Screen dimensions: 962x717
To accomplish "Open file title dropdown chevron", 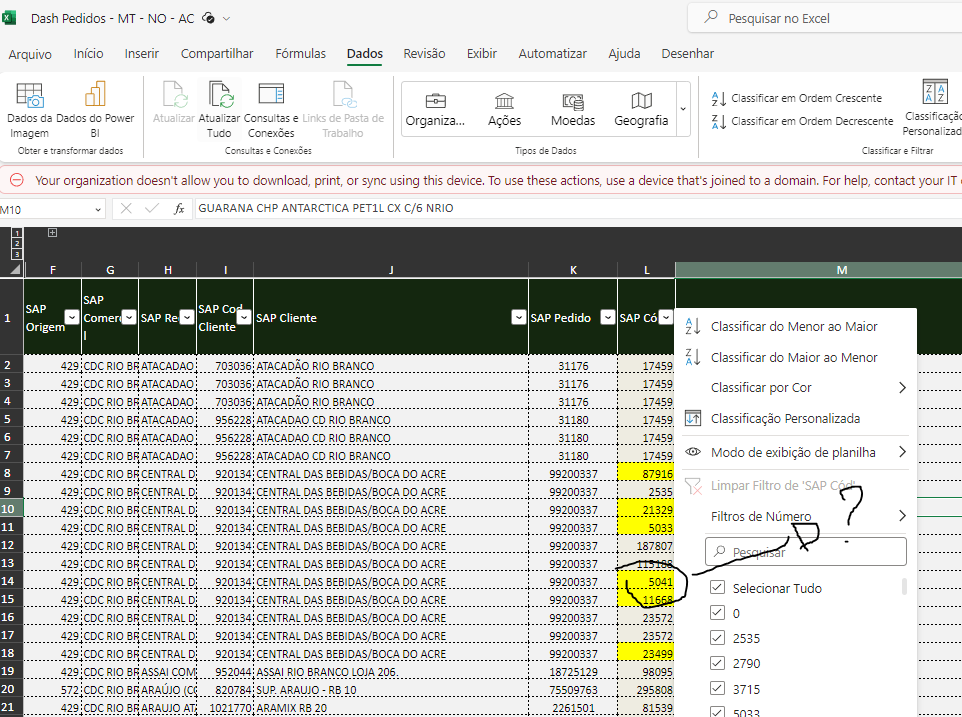I will point(226,18).
